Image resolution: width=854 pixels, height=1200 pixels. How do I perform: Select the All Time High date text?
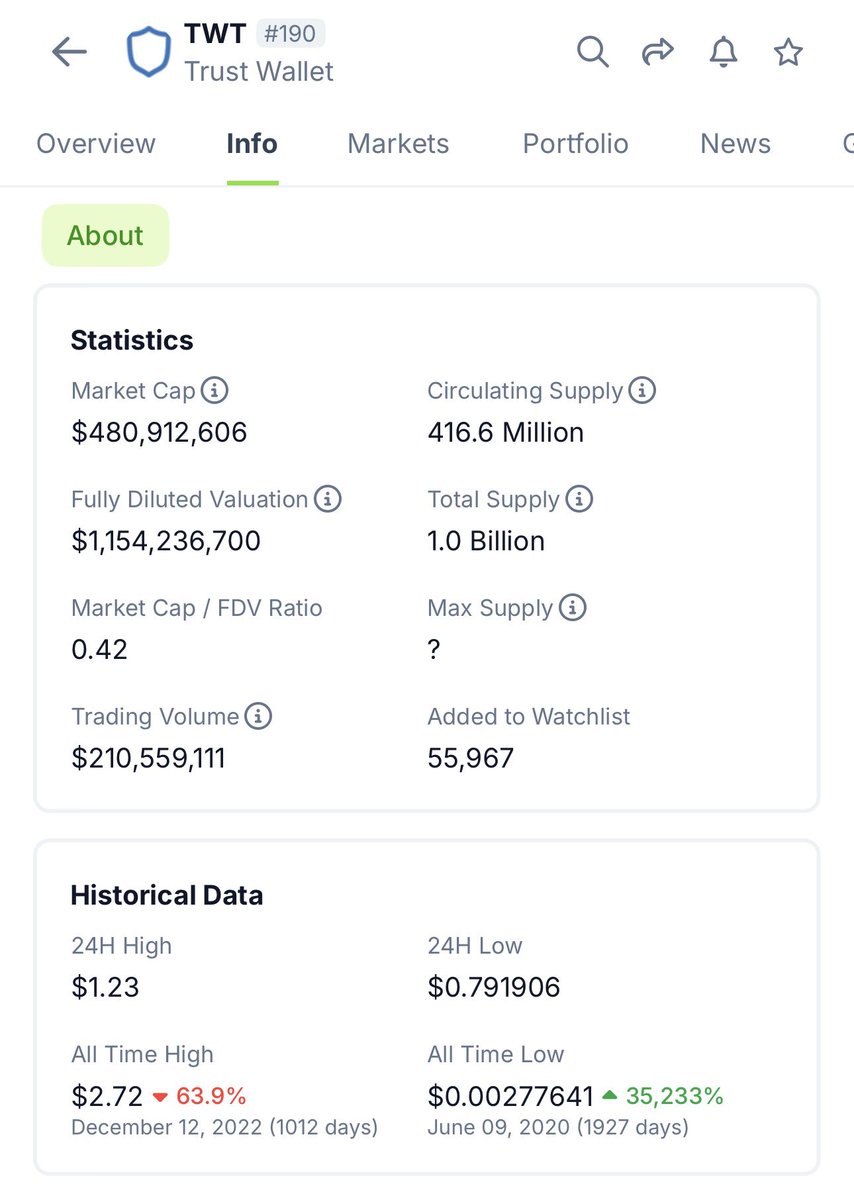click(225, 1127)
